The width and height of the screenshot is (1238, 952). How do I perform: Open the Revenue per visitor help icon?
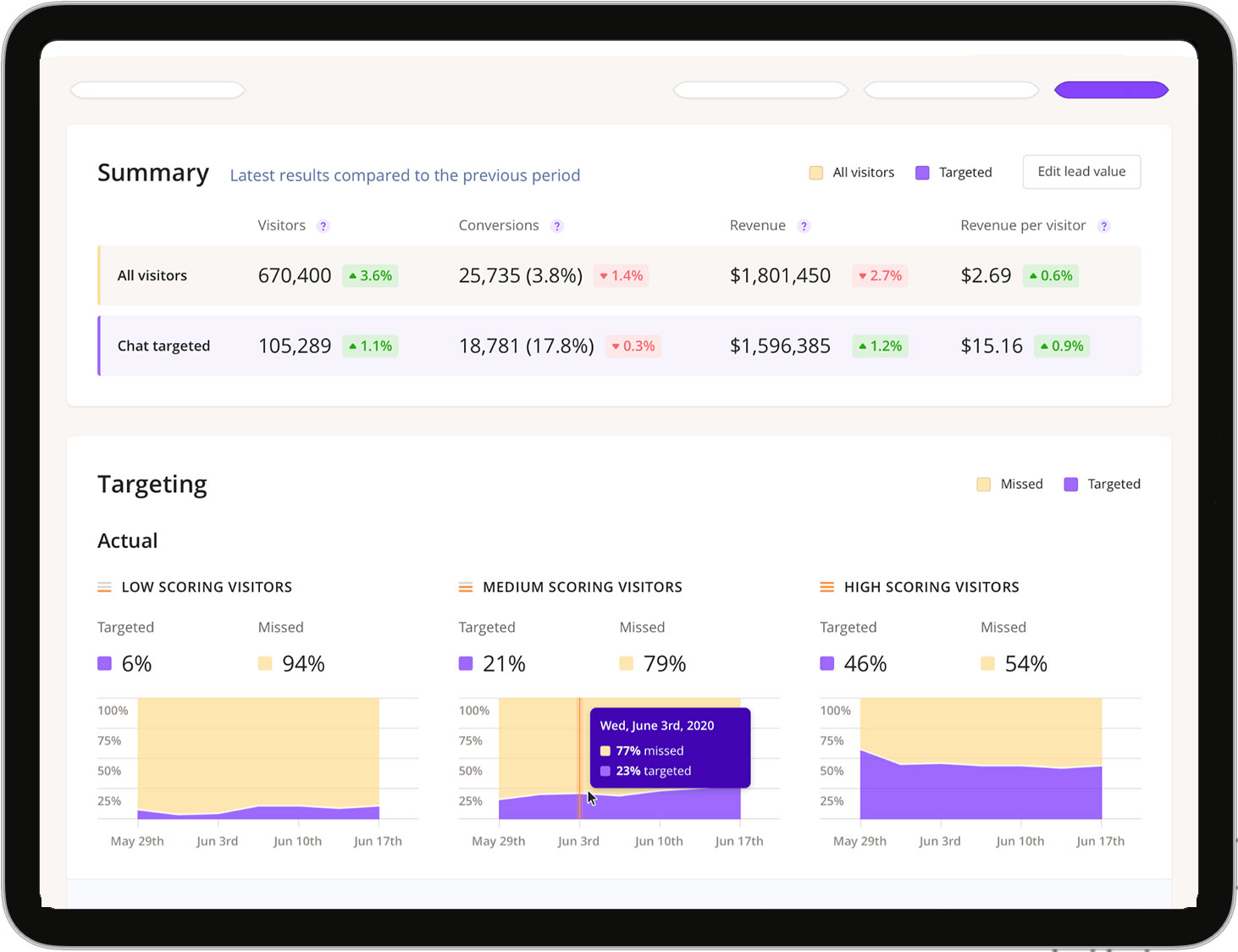click(x=1103, y=225)
